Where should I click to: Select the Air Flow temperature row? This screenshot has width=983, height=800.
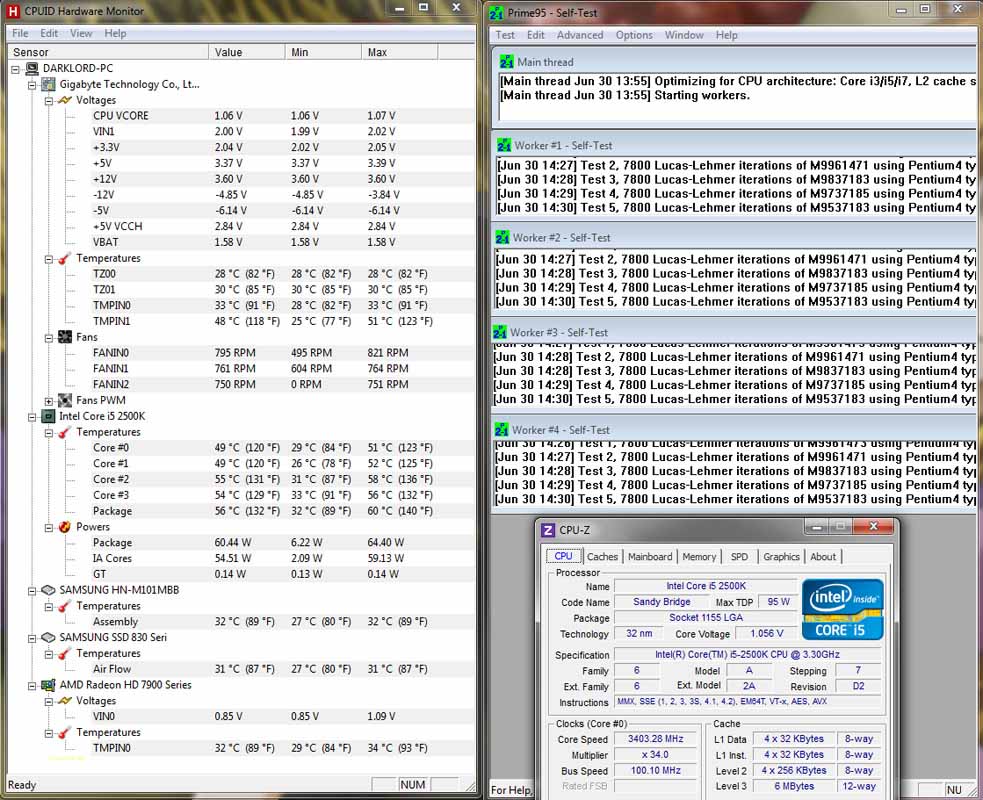click(282, 669)
